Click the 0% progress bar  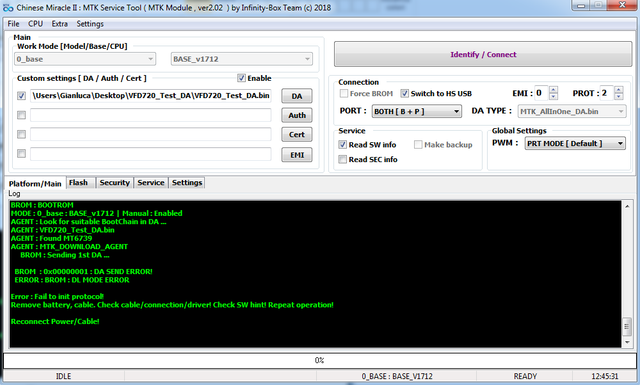click(320, 360)
